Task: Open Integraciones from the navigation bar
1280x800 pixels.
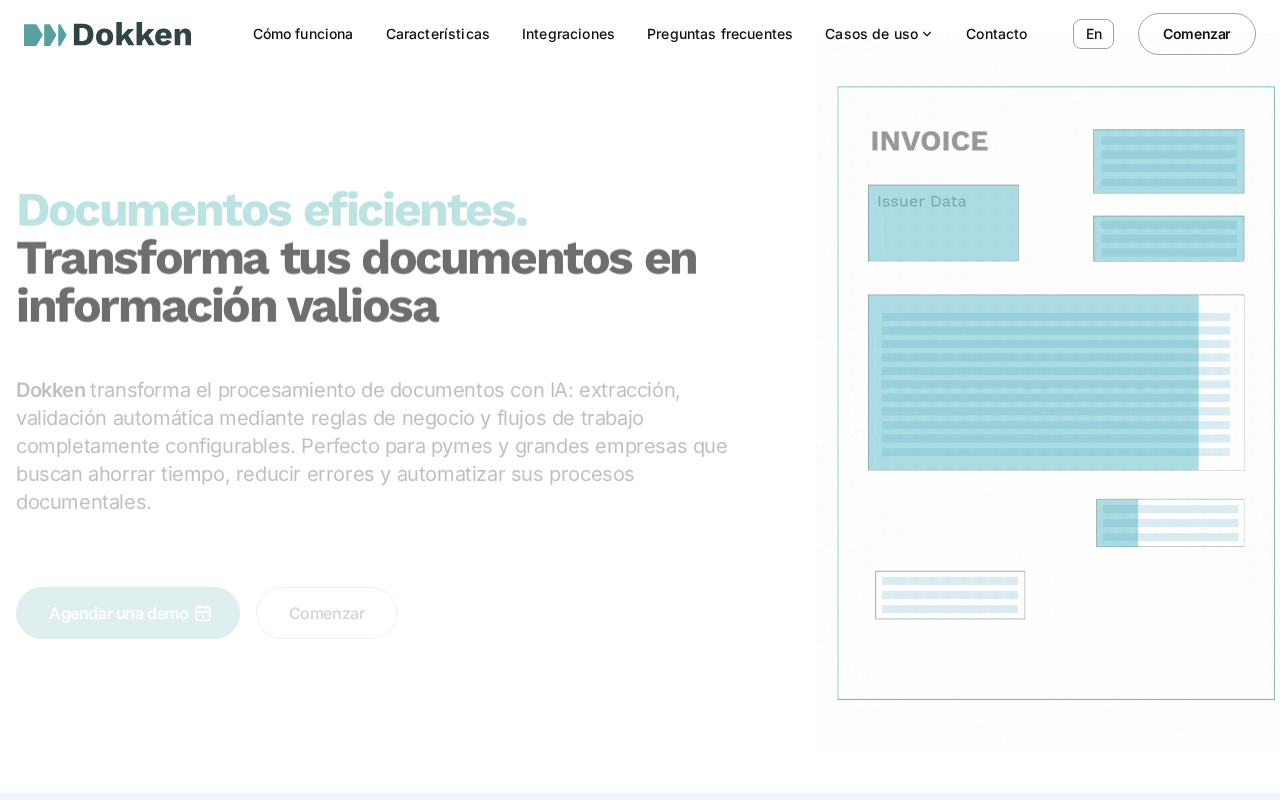Action: tap(568, 34)
